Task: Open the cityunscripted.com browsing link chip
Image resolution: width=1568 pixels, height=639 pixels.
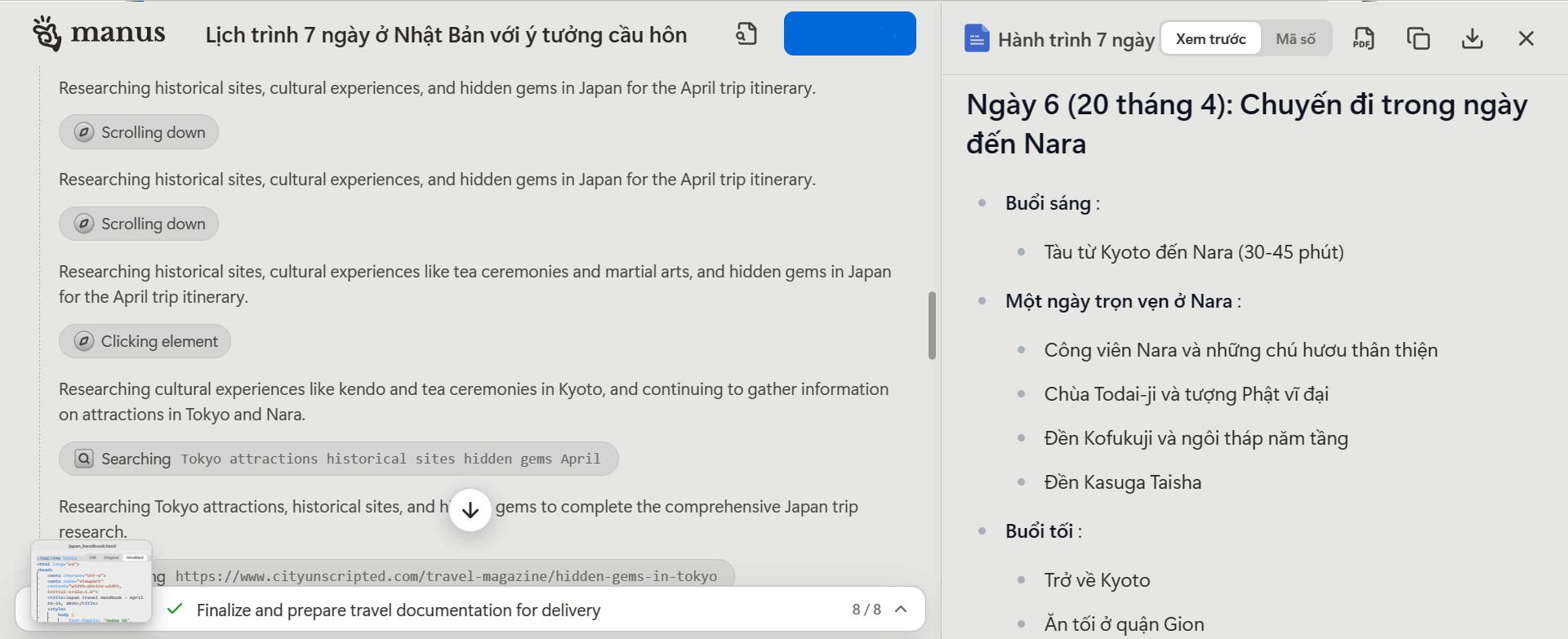Action: [x=445, y=576]
